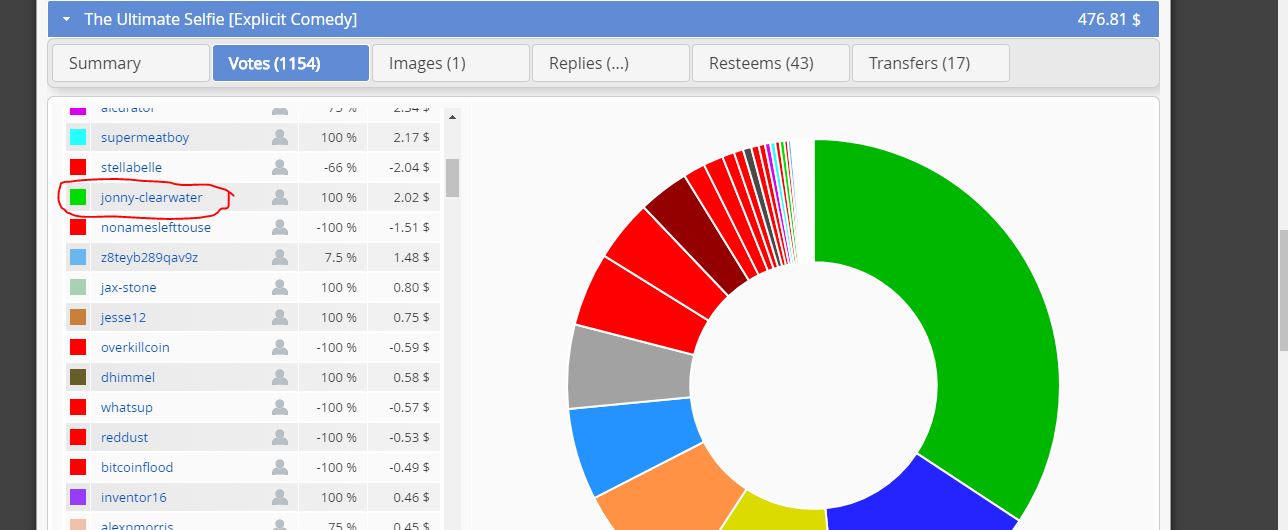Open the nonameslefttouse voter link

pos(156,227)
